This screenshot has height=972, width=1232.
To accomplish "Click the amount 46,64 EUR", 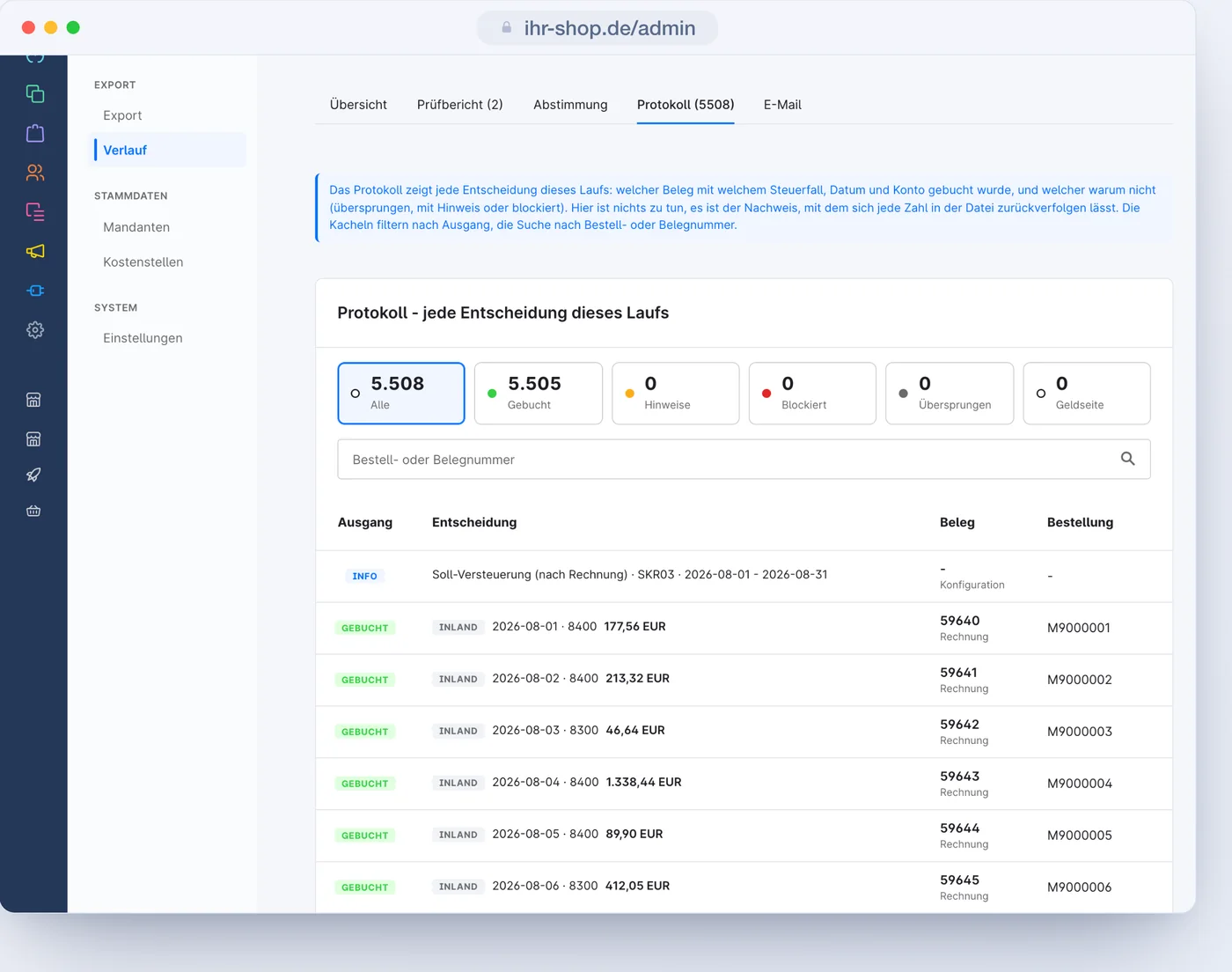I will 635,731.
